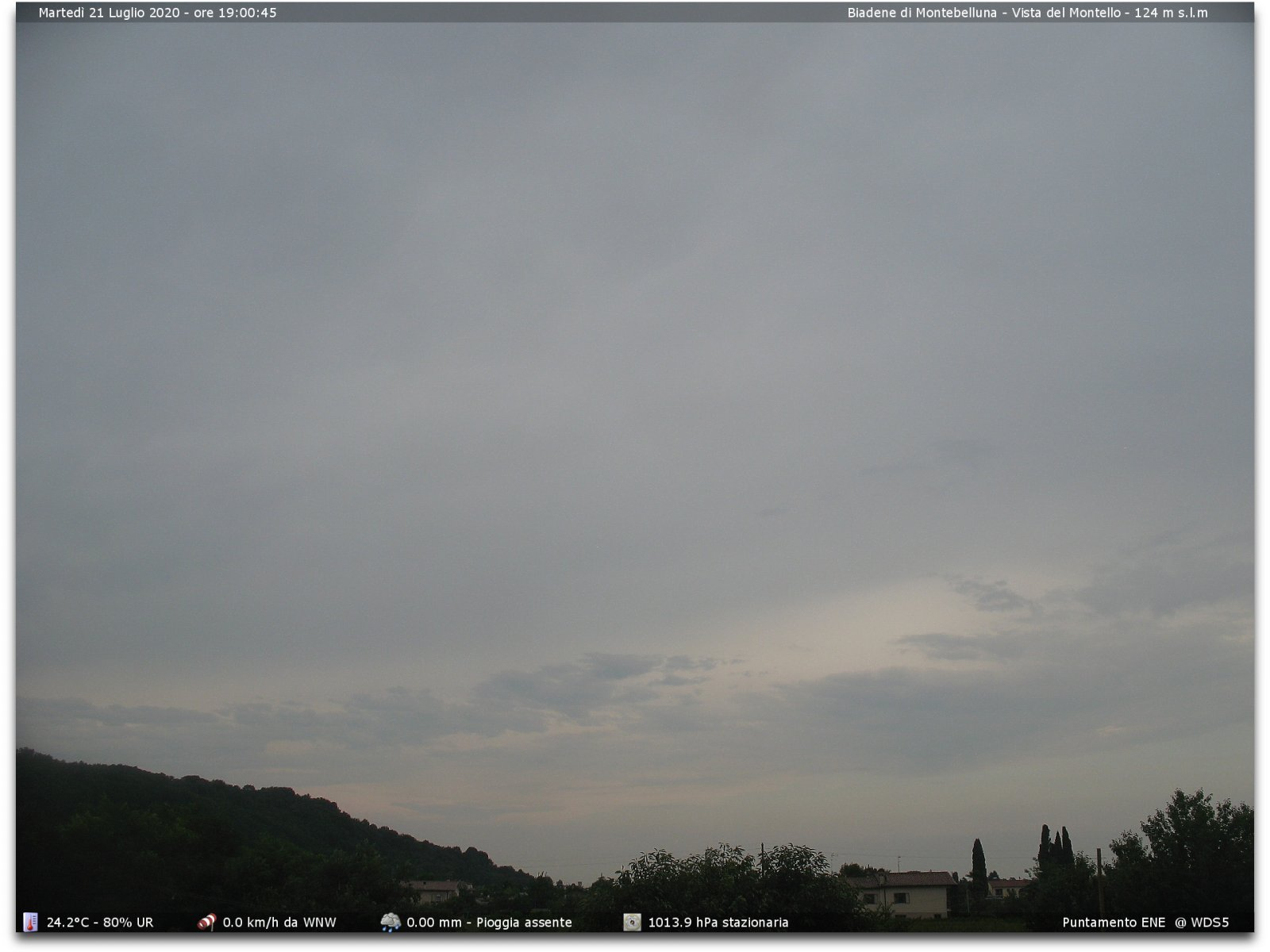Click the '@ WDS5' label

click(1202, 923)
